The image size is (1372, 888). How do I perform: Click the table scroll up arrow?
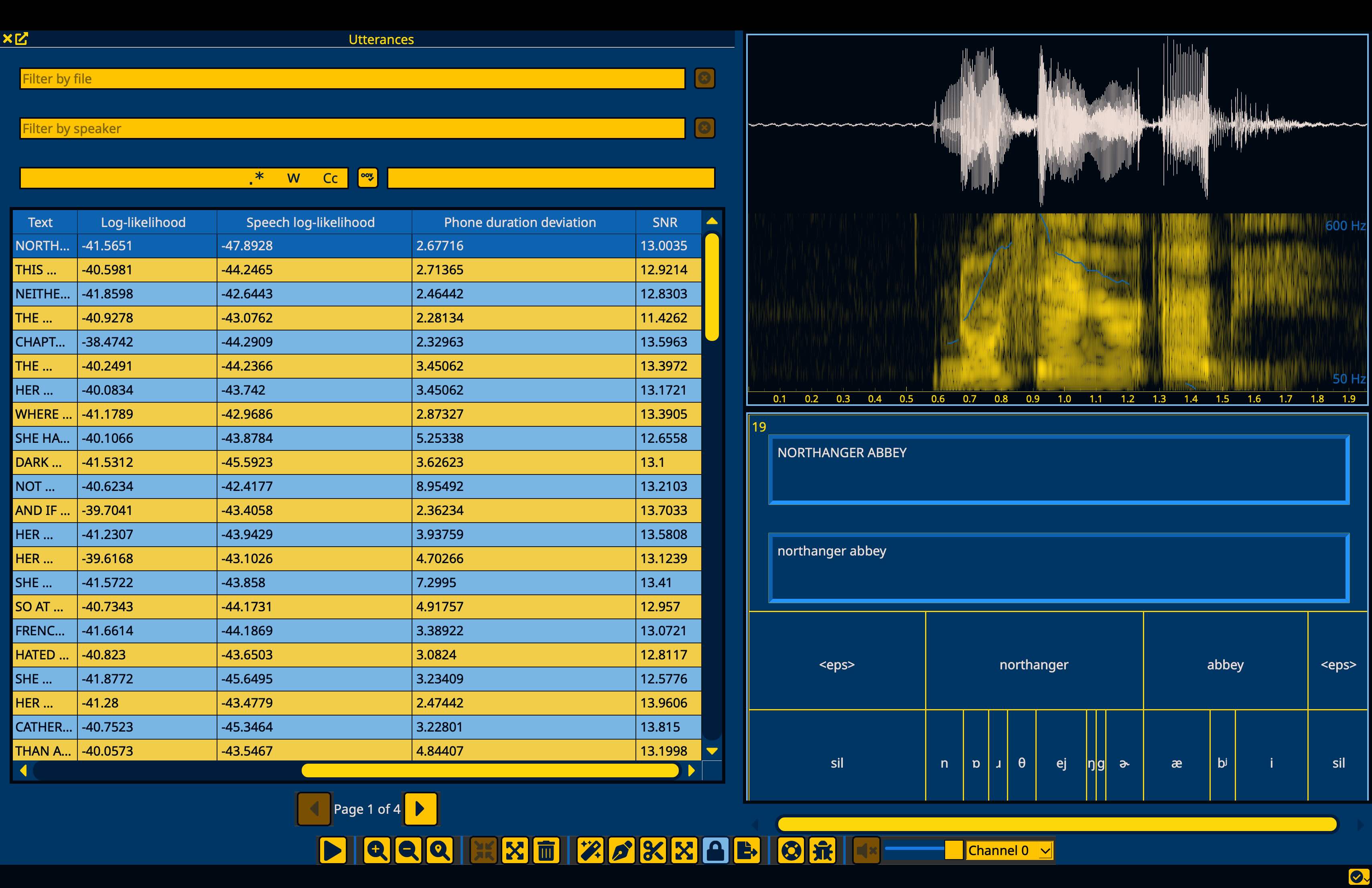(712, 221)
